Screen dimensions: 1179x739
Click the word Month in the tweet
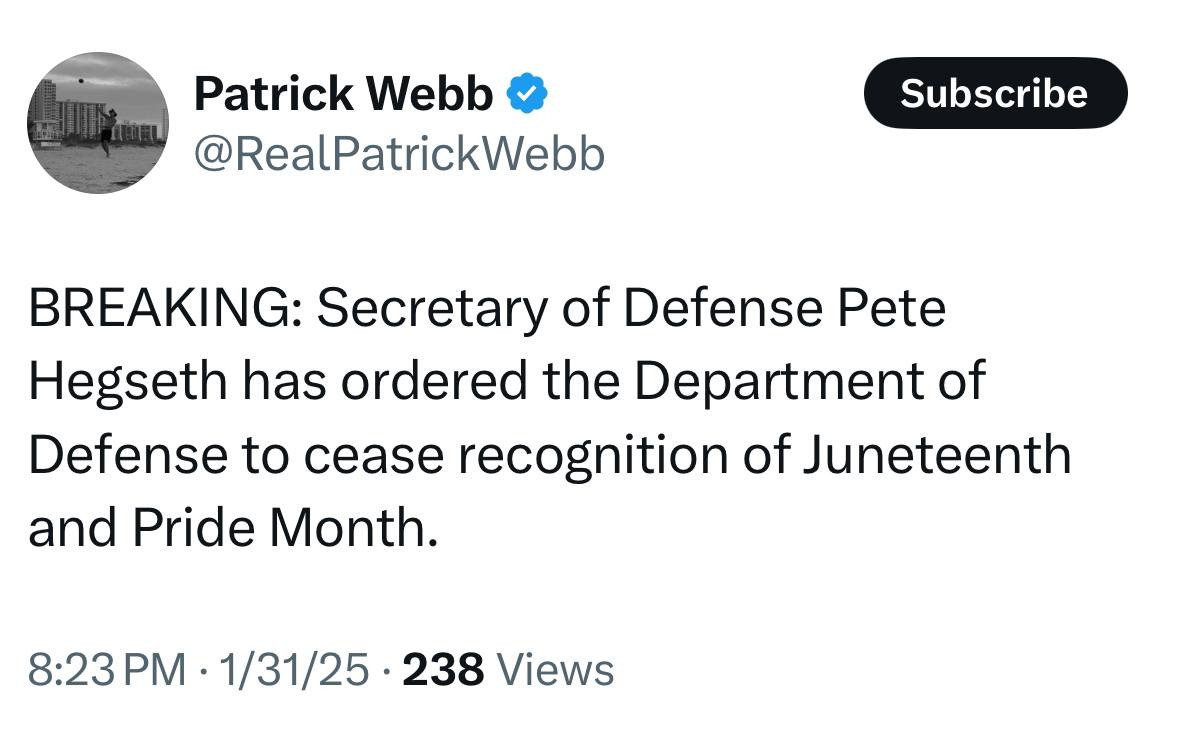tap(352, 528)
